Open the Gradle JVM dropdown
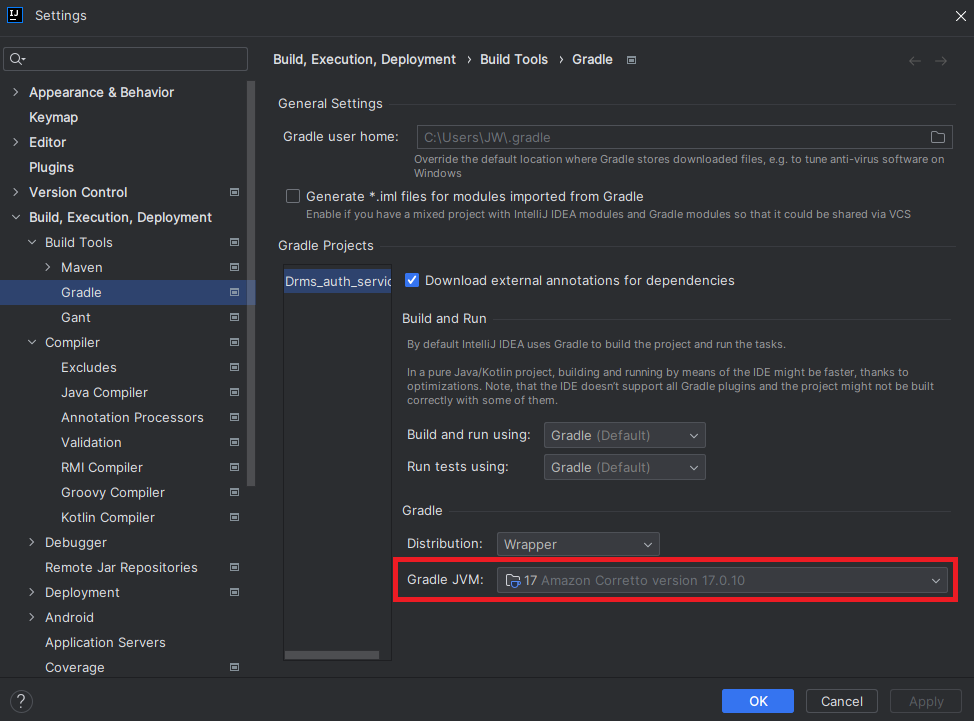Viewport: 974px width, 721px height. [722, 581]
